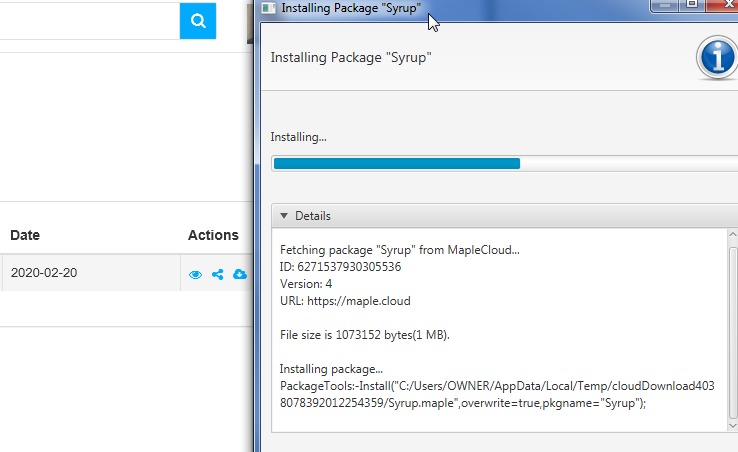Click the Actions column header
Screen dimensions: 738x452
click(x=213, y=235)
